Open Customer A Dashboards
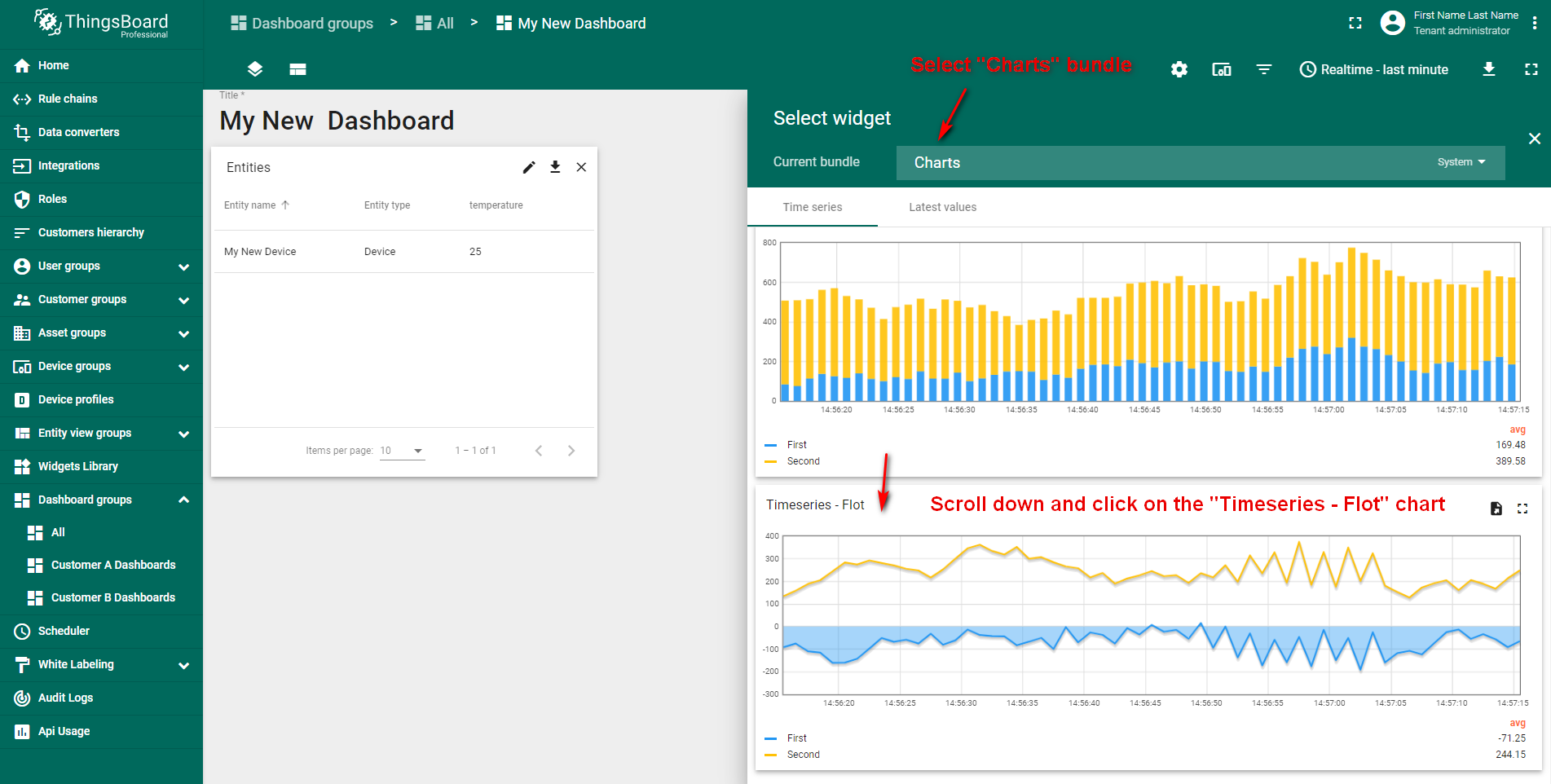This screenshot has width=1551, height=784. [101, 565]
